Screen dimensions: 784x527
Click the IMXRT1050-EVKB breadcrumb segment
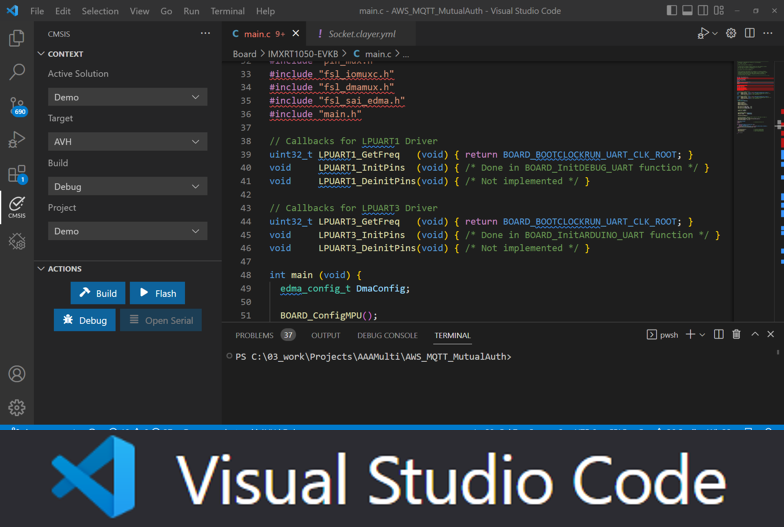[302, 54]
